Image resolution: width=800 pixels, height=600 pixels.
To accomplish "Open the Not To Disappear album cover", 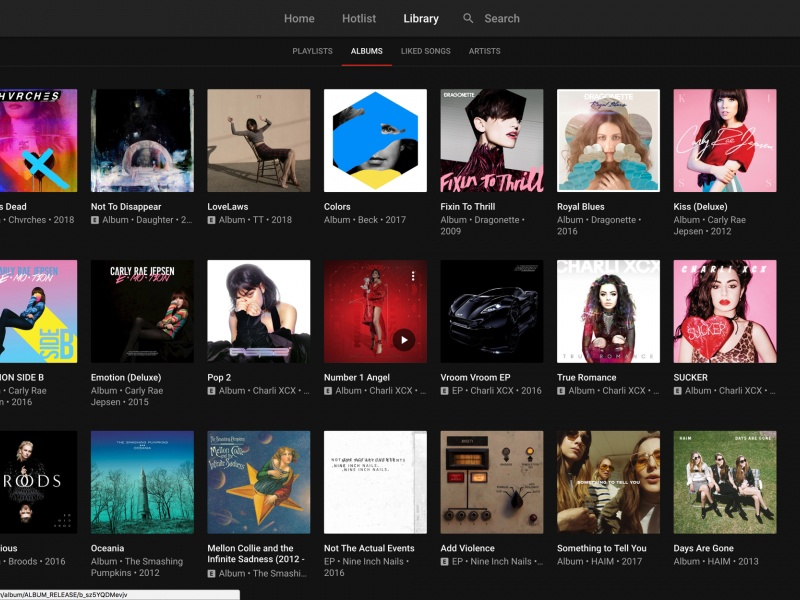I will coord(142,141).
